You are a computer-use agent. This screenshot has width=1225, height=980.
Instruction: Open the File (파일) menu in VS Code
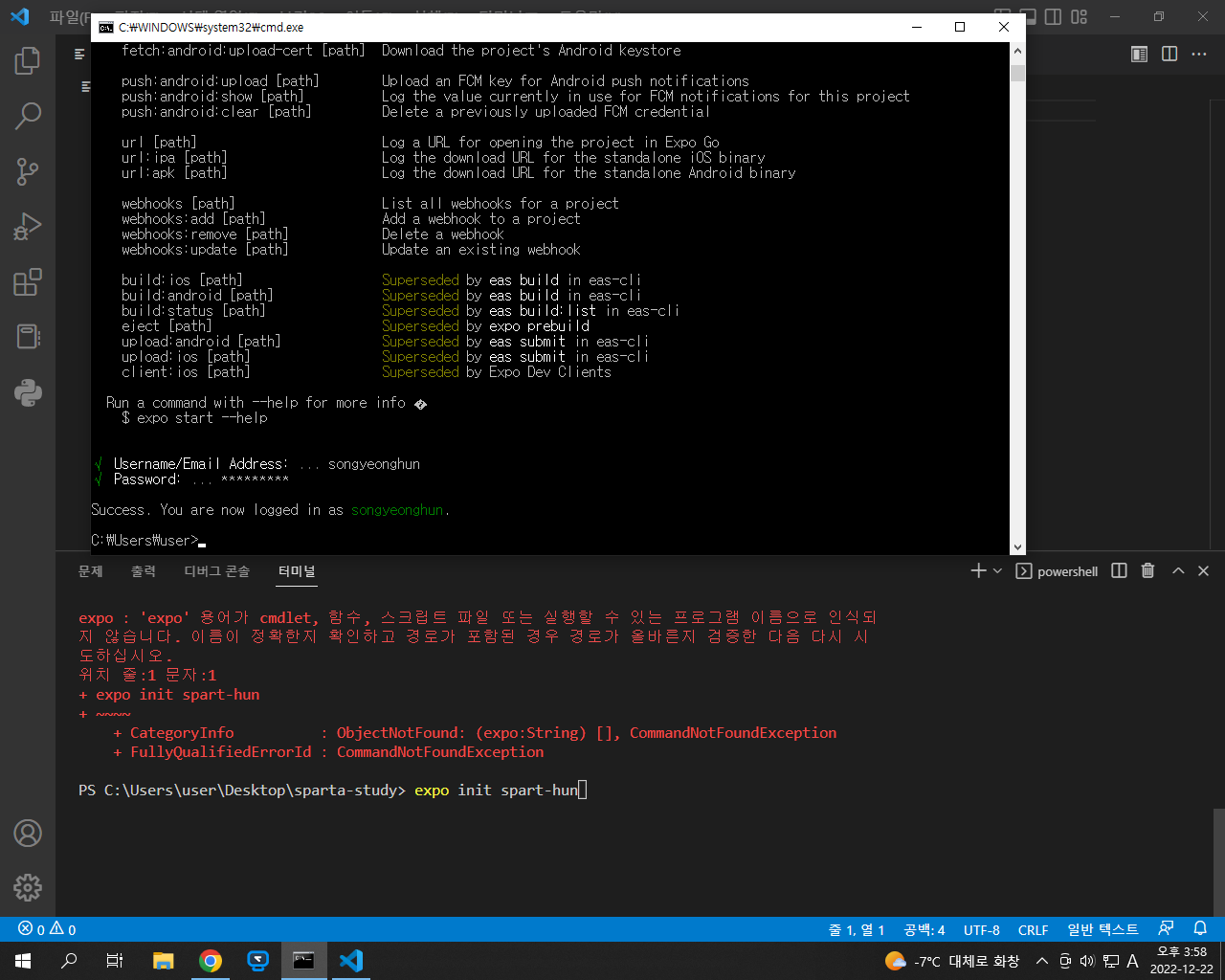click(69, 16)
